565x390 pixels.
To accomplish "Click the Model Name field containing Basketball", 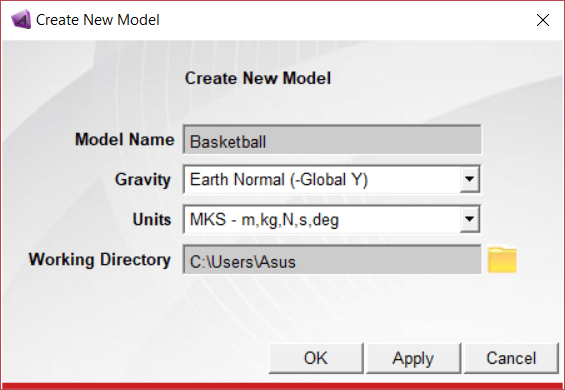I will click(332, 139).
